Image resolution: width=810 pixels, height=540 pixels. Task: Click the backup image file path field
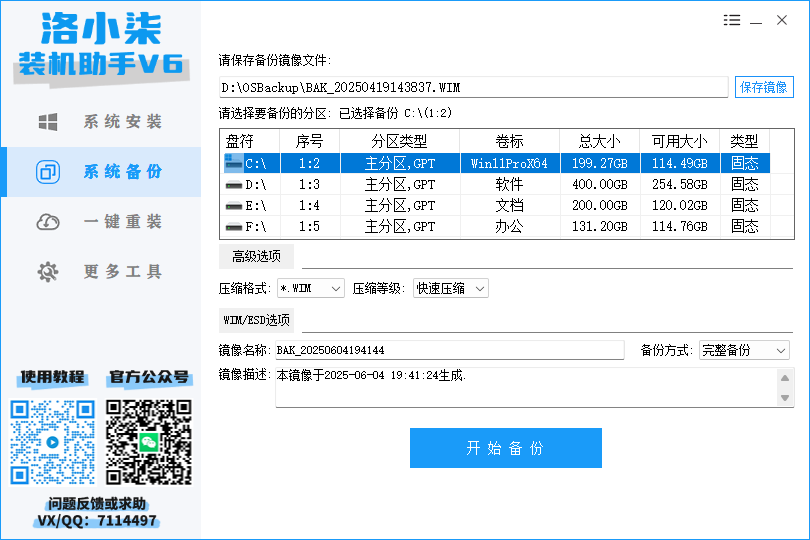click(x=473, y=87)
